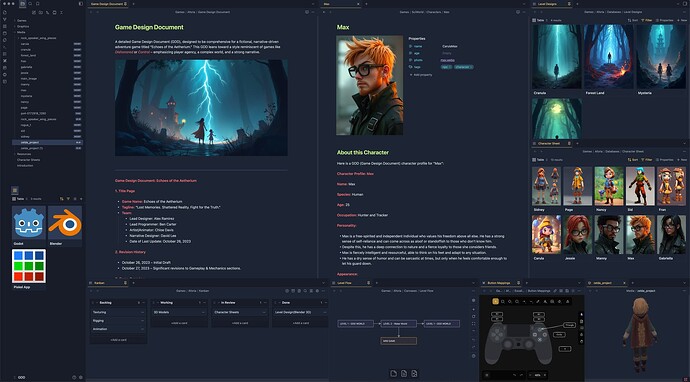Open new tab beside Kanban tab
This screenshot has height=382, width=690.
[x=133, y=283]
